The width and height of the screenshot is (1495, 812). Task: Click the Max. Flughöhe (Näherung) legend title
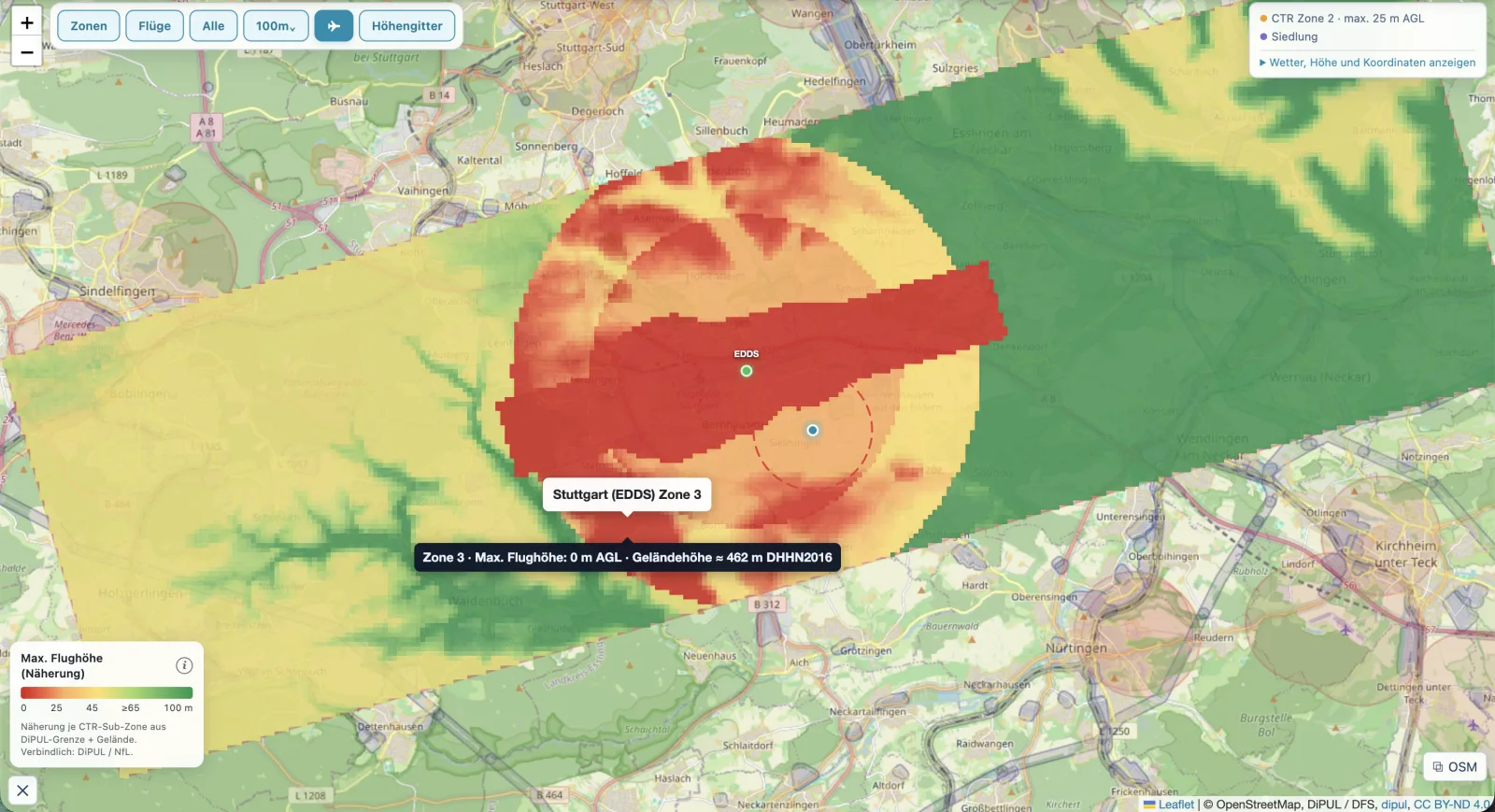pyautogui.click(x=62, y=665)
